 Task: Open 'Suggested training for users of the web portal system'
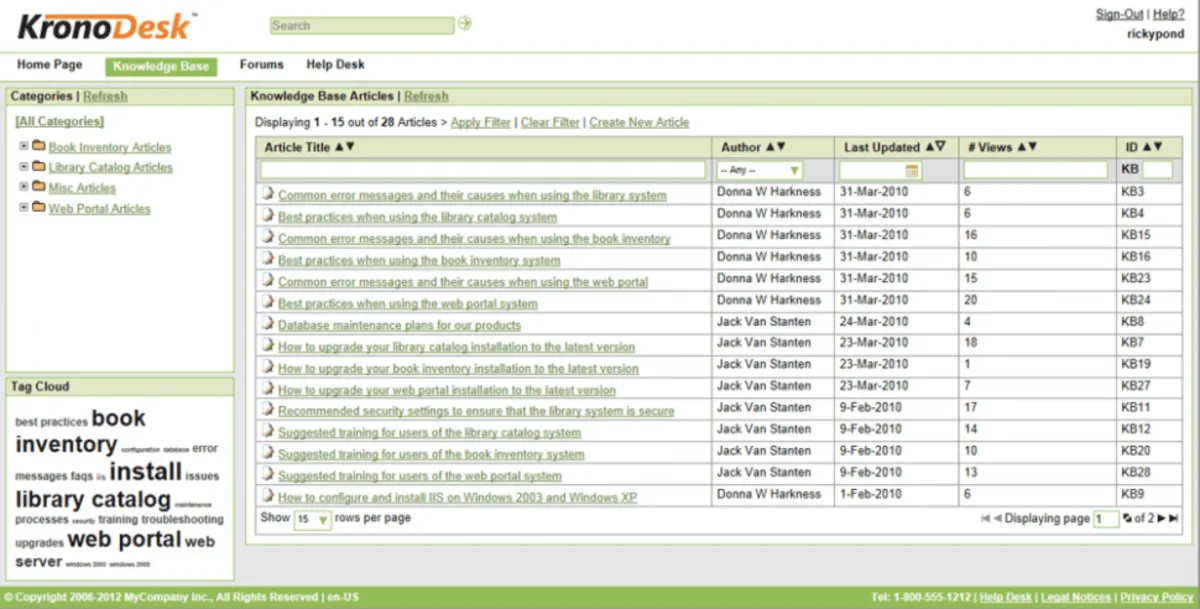[420, 476]
